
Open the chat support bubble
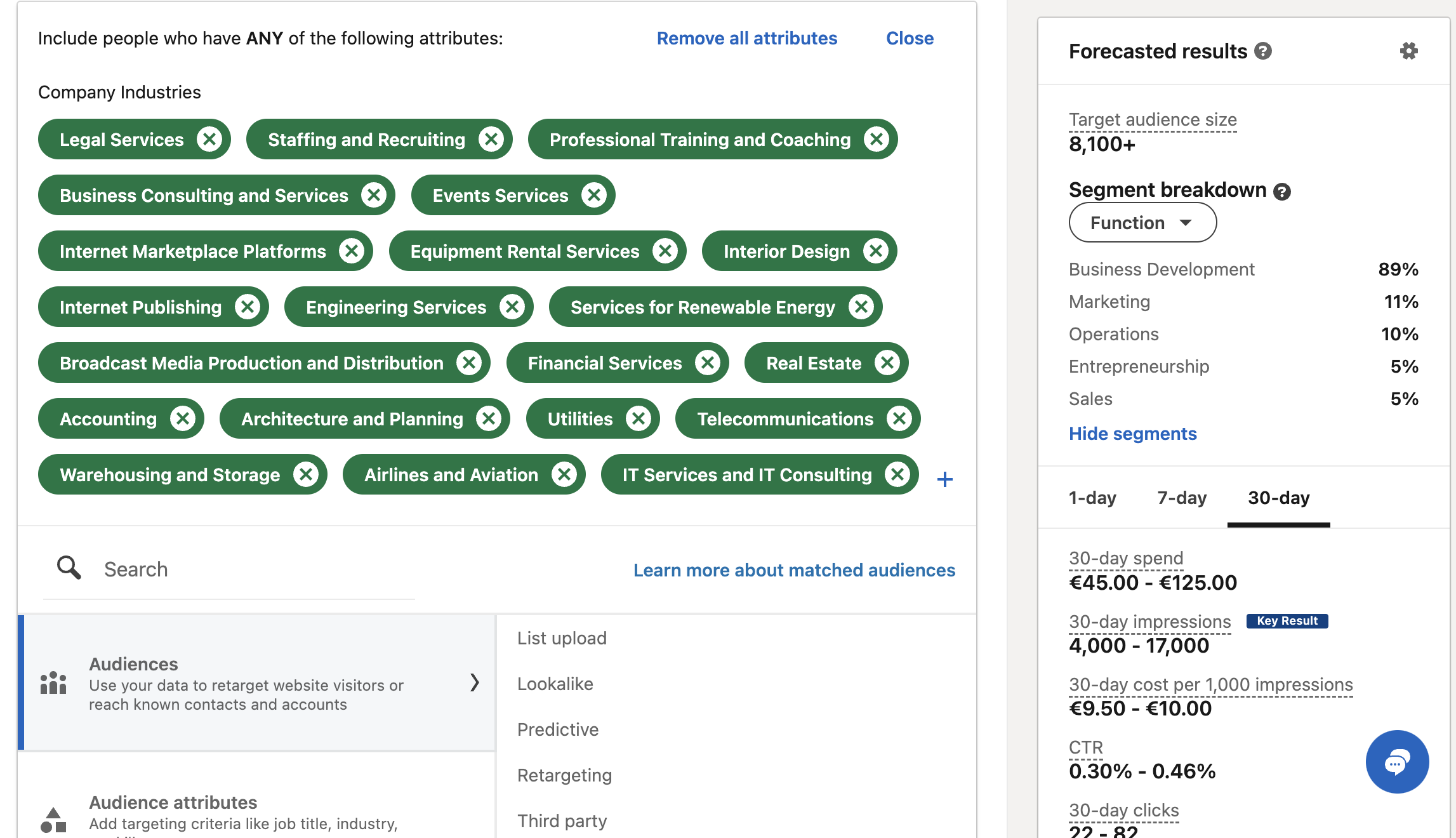[x=1396, y=761]
